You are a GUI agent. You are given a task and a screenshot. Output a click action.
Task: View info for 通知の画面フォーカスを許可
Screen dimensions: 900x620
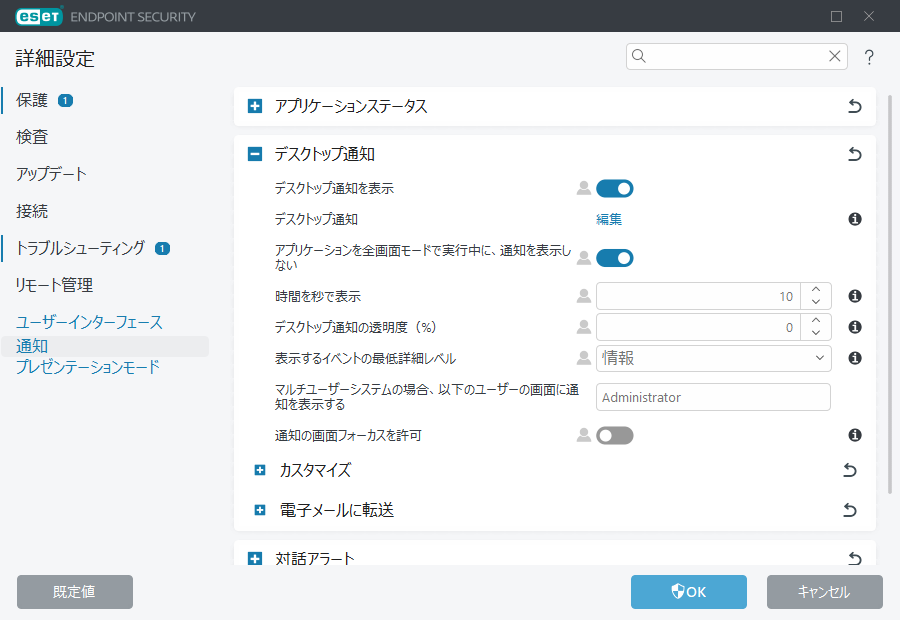click(854, 434)
